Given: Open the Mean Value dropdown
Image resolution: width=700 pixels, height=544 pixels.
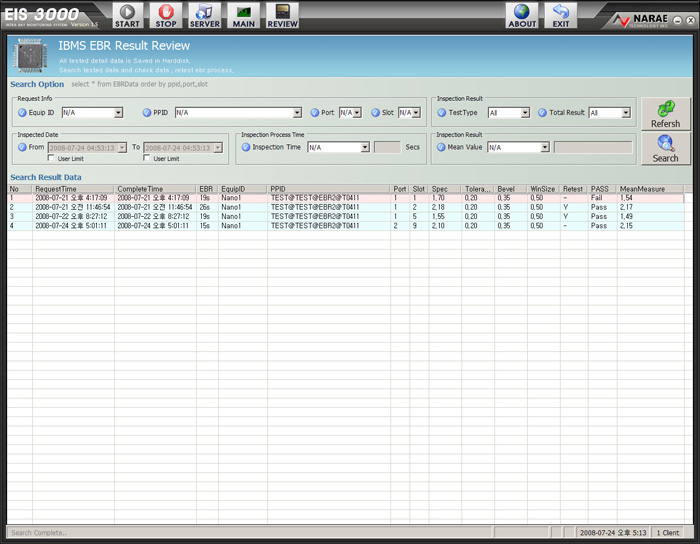Looking at the screenshot, I should point(545,147).
